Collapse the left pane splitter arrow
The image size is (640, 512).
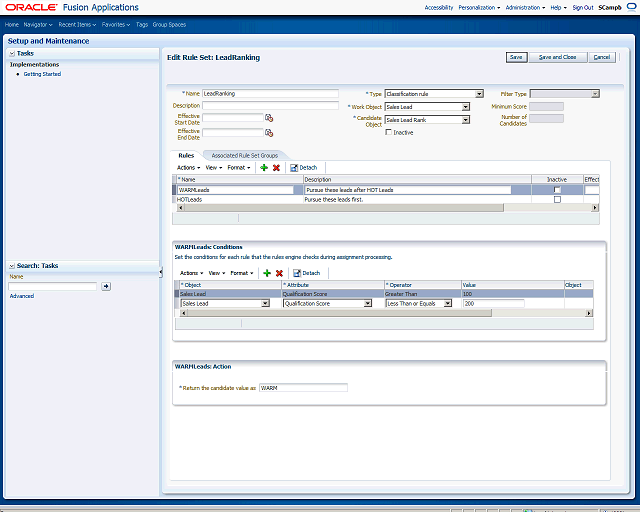161,272
